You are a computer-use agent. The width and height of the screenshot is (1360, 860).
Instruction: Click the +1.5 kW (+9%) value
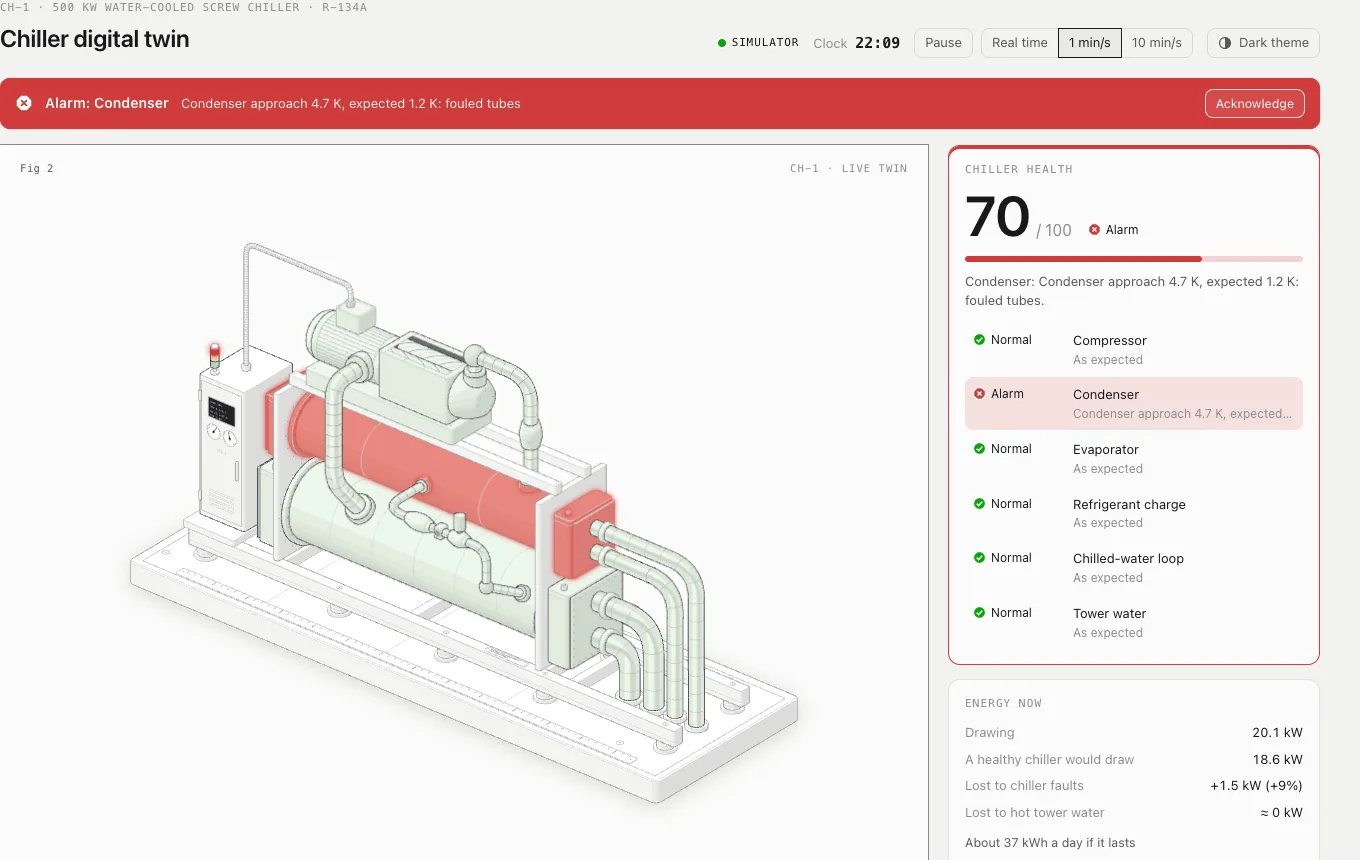pyautogui.click(x=1256, y=785)
